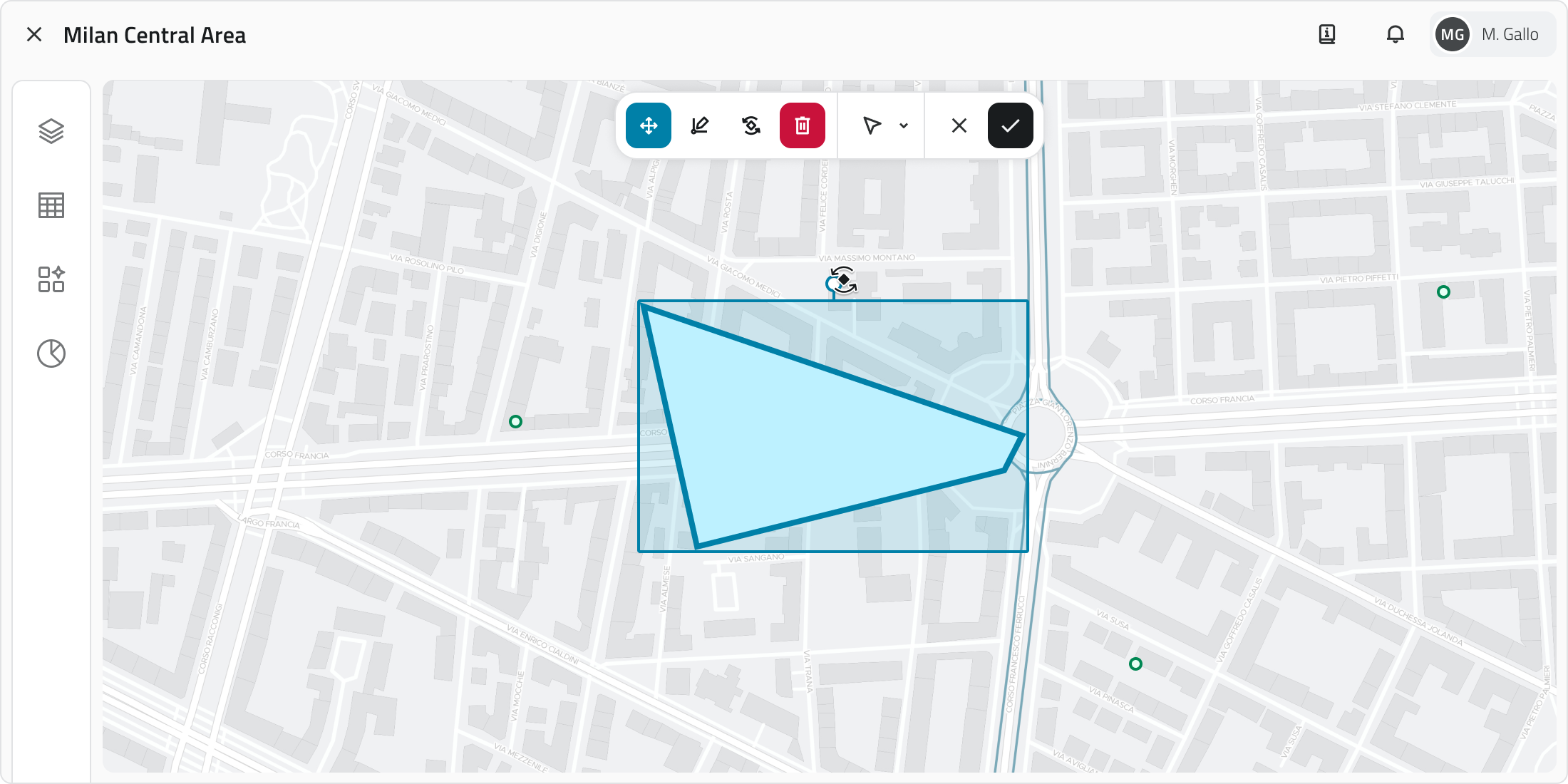Close the Milan Central Area view

point(34,34)
